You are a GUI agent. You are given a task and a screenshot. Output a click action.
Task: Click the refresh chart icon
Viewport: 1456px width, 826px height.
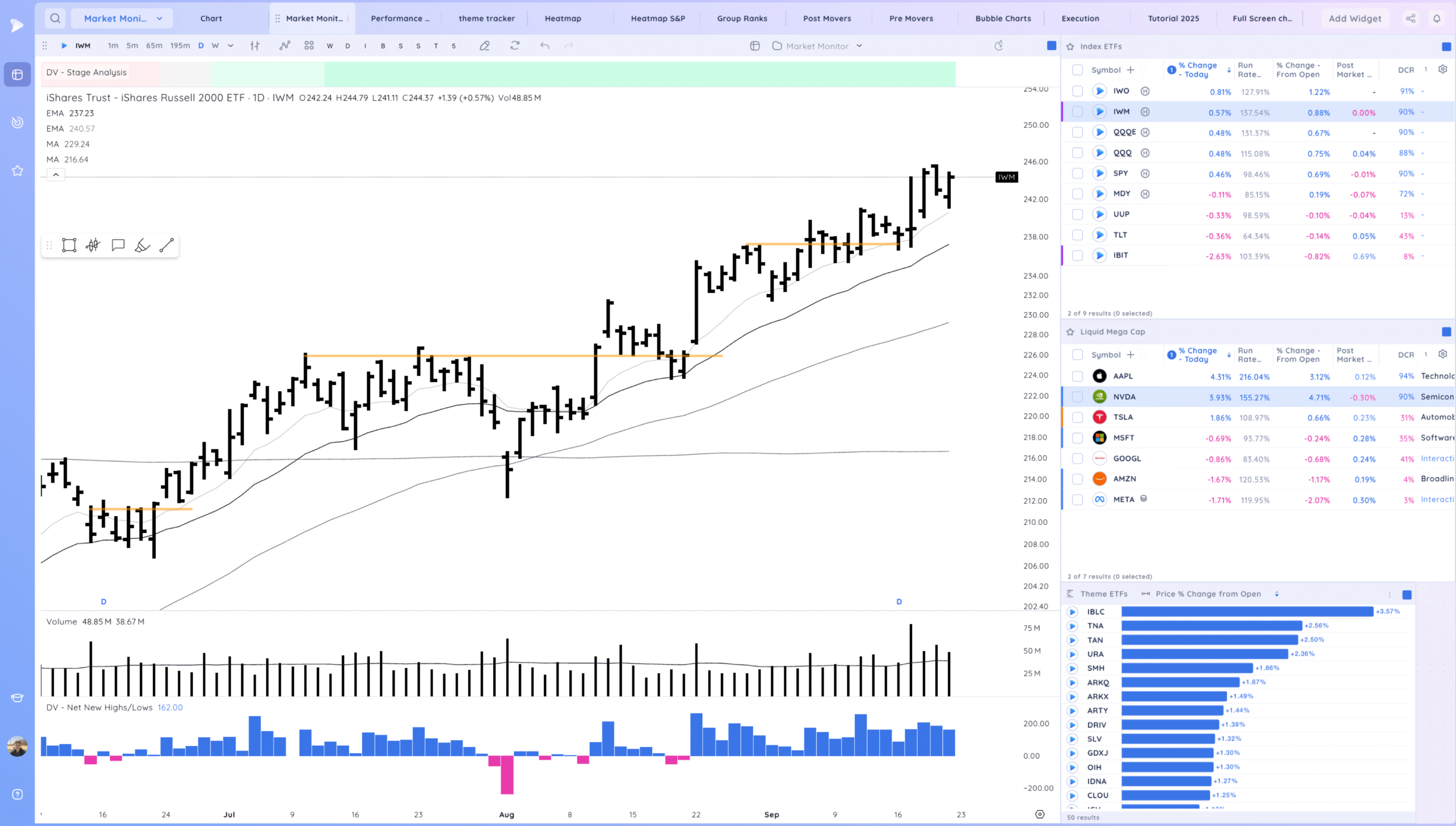click(515, 45)
